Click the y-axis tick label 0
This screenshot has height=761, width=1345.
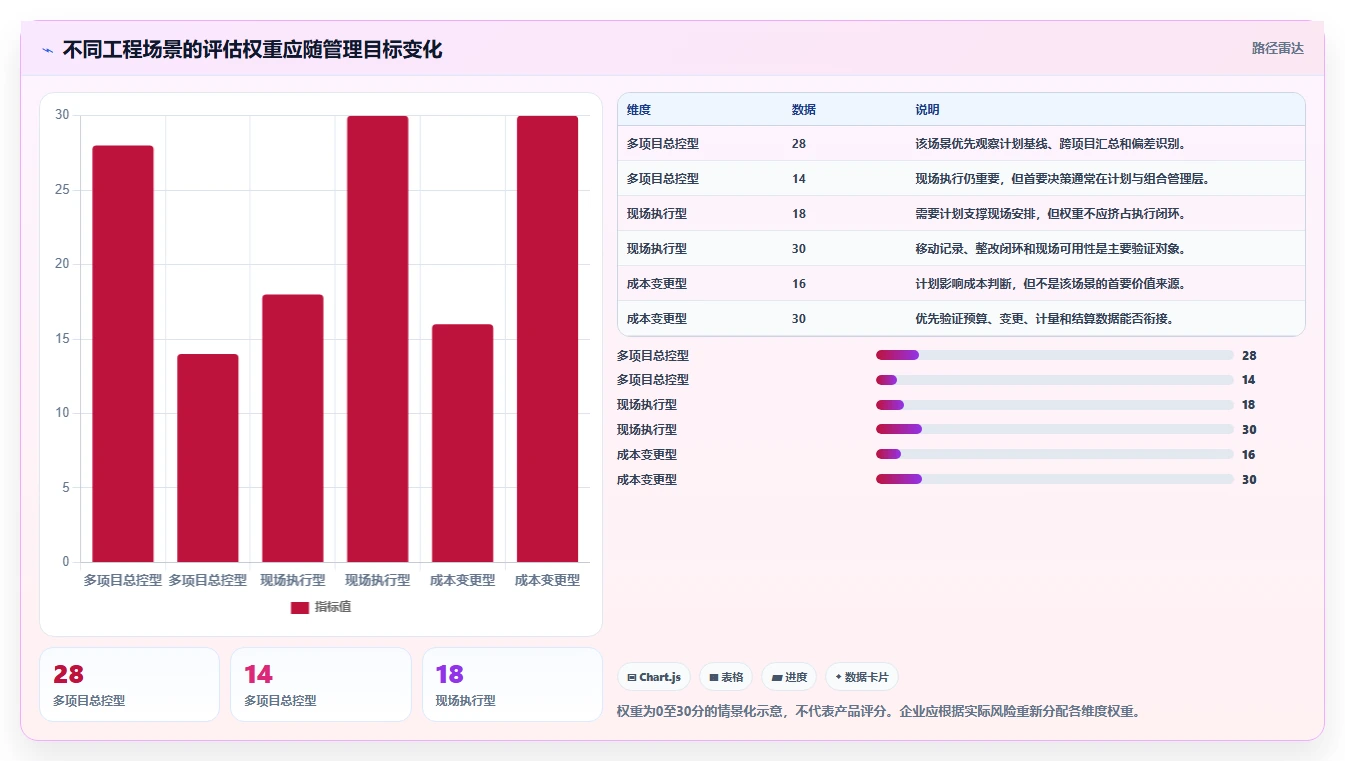point(66,562)
